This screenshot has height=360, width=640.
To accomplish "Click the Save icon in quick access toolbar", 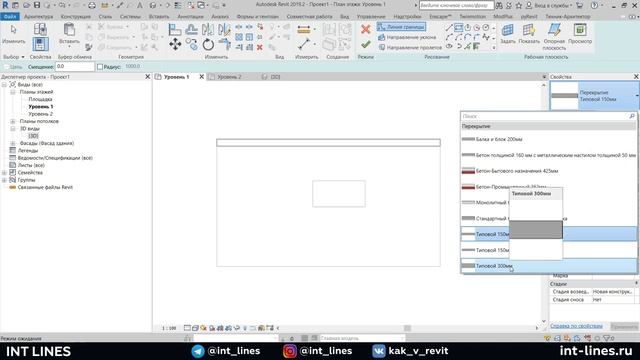I will click(x=37, y=5).
